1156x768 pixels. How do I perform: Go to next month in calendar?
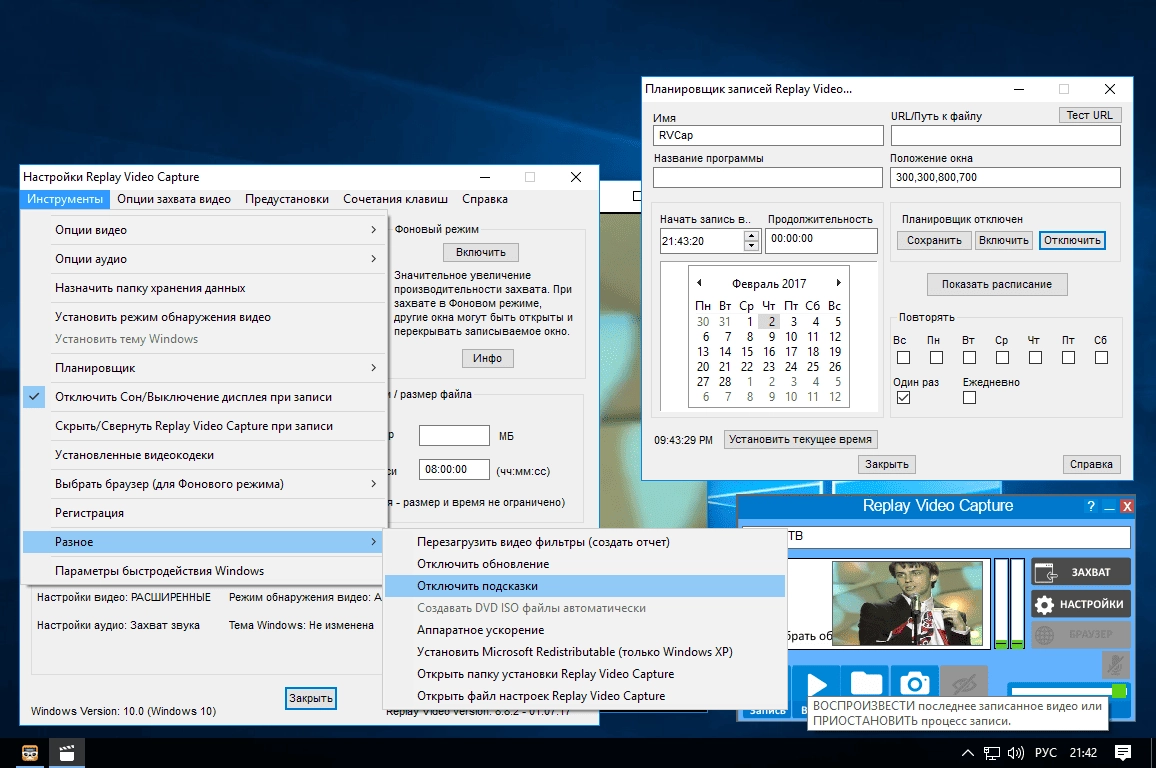pyautogui.click(x=838, y=283)
